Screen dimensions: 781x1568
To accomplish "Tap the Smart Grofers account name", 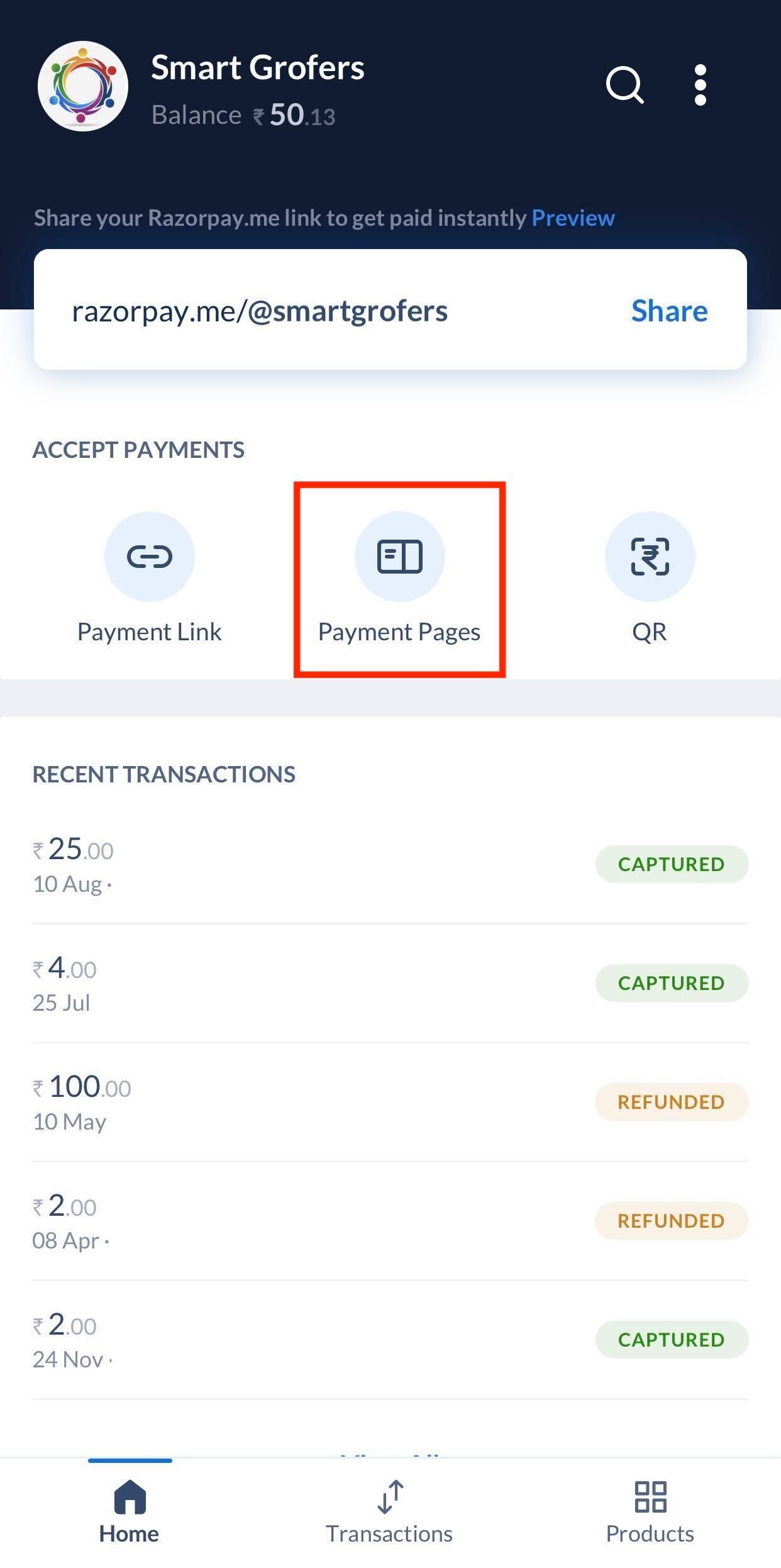I will pyautogui.click(x=258, y=68).
